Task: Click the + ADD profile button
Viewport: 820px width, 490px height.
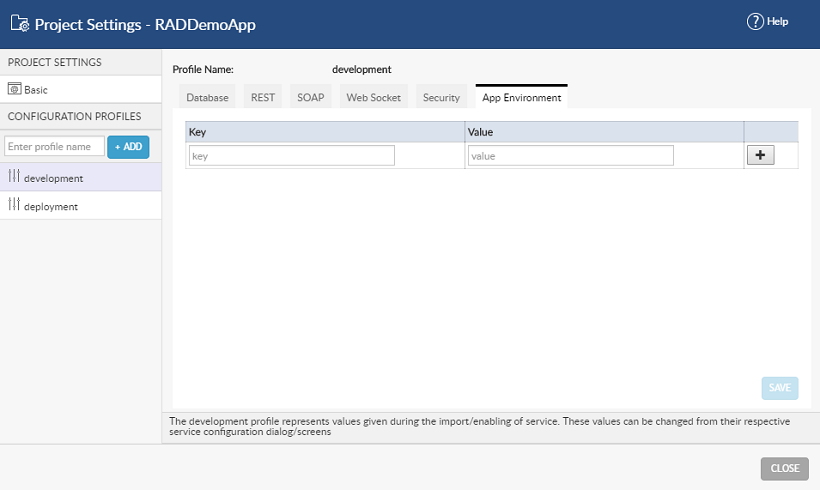Action: 128,147
